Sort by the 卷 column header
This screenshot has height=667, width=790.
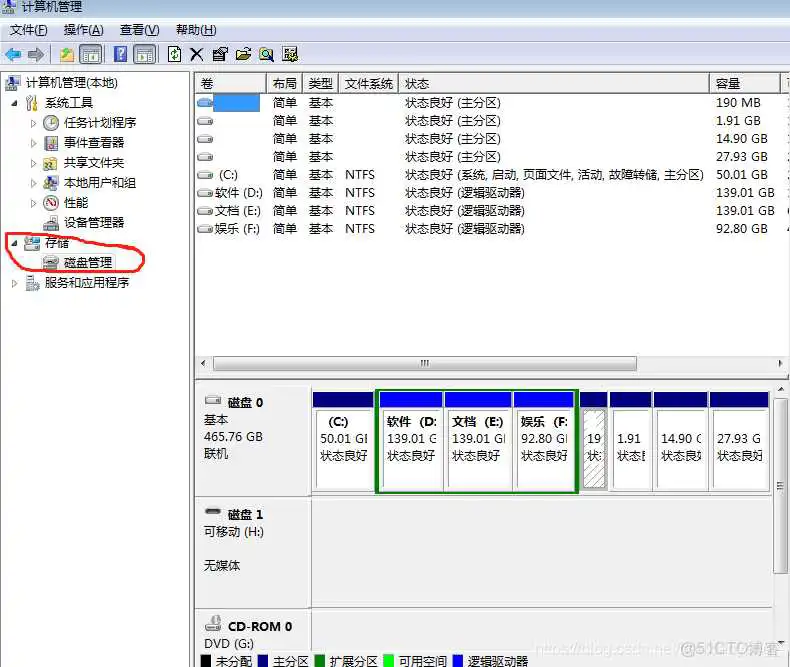(x=231, y=84)
